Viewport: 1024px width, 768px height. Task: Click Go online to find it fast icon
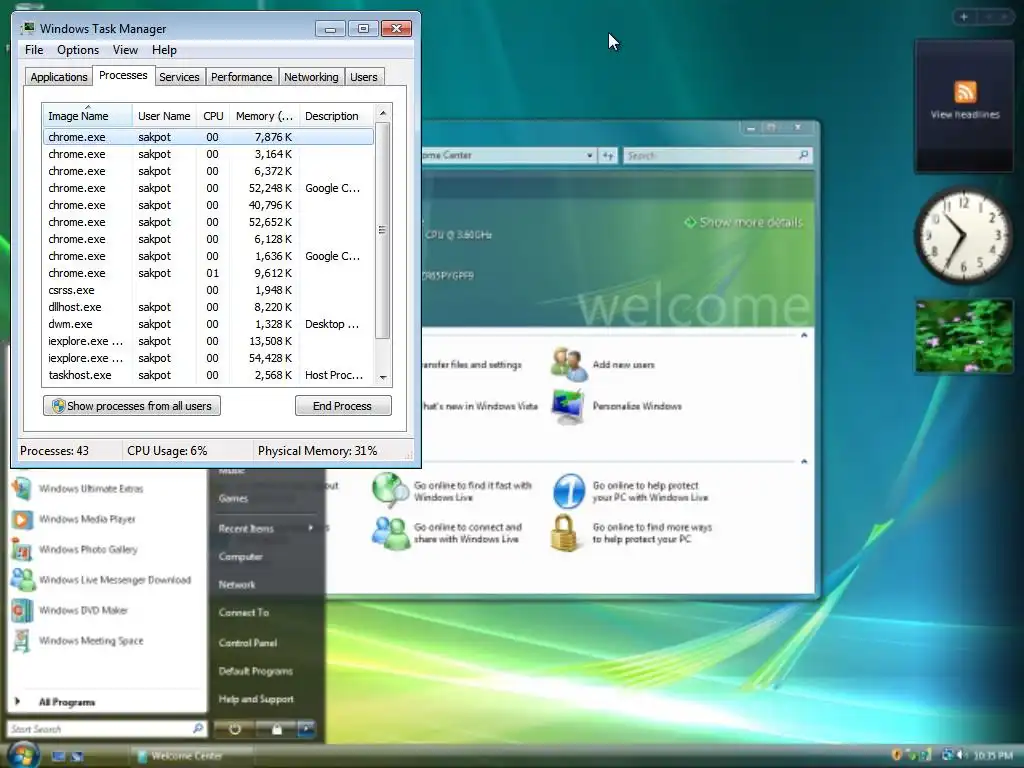tap(390, 491)
